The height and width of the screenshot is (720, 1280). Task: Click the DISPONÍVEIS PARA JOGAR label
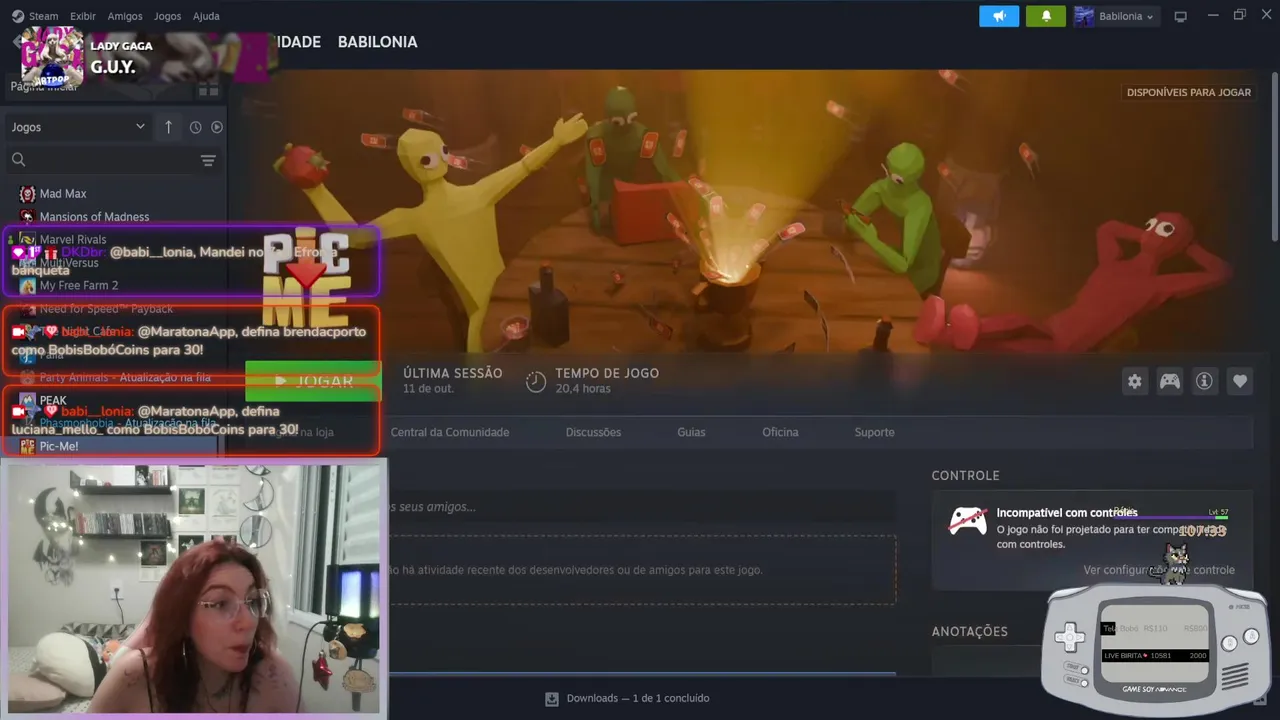[x=1189, y=92]
